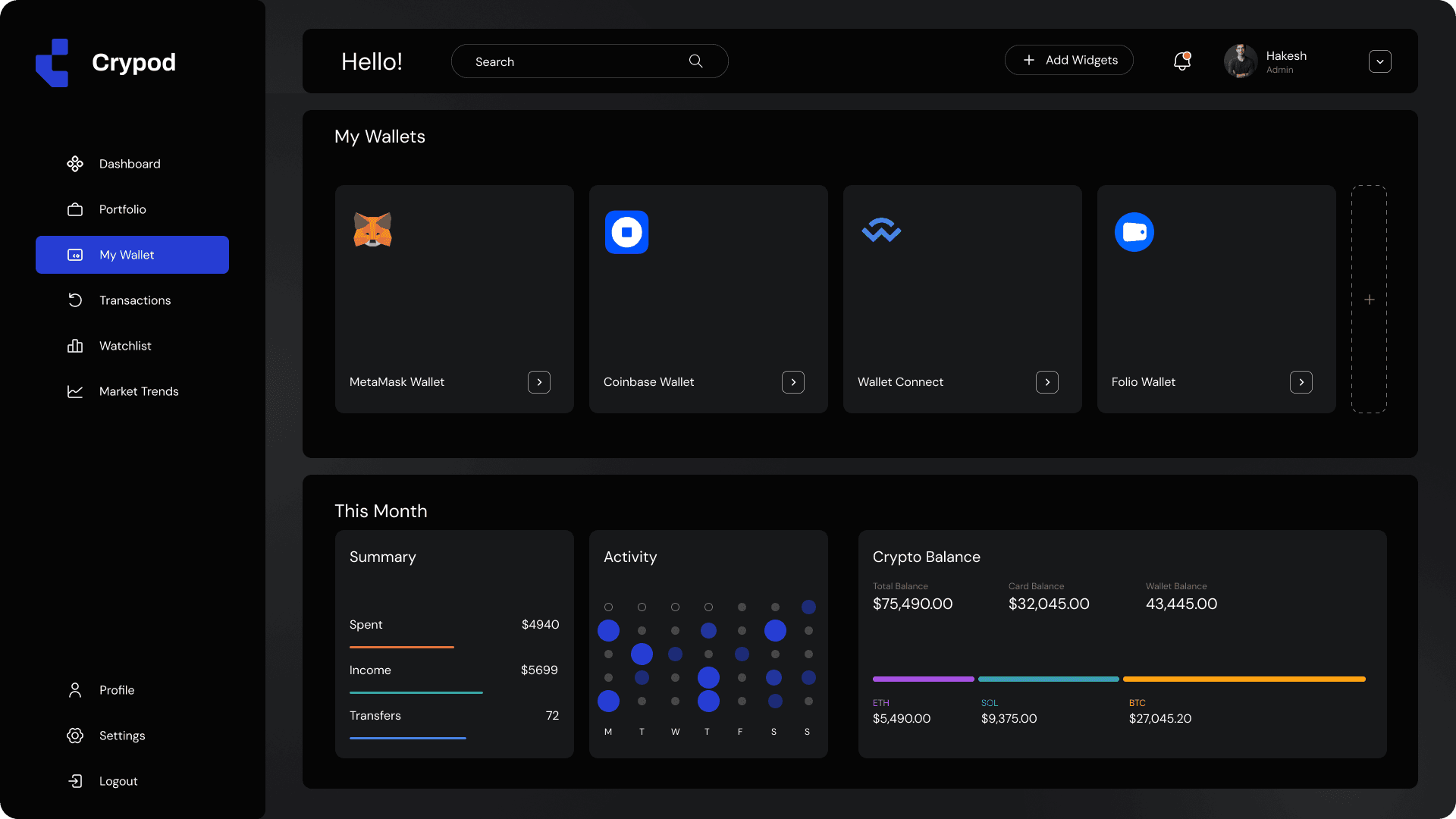Open Folio Wallet arrow button
Viewport: 1456px width, 819px height.
point(1301,382)
